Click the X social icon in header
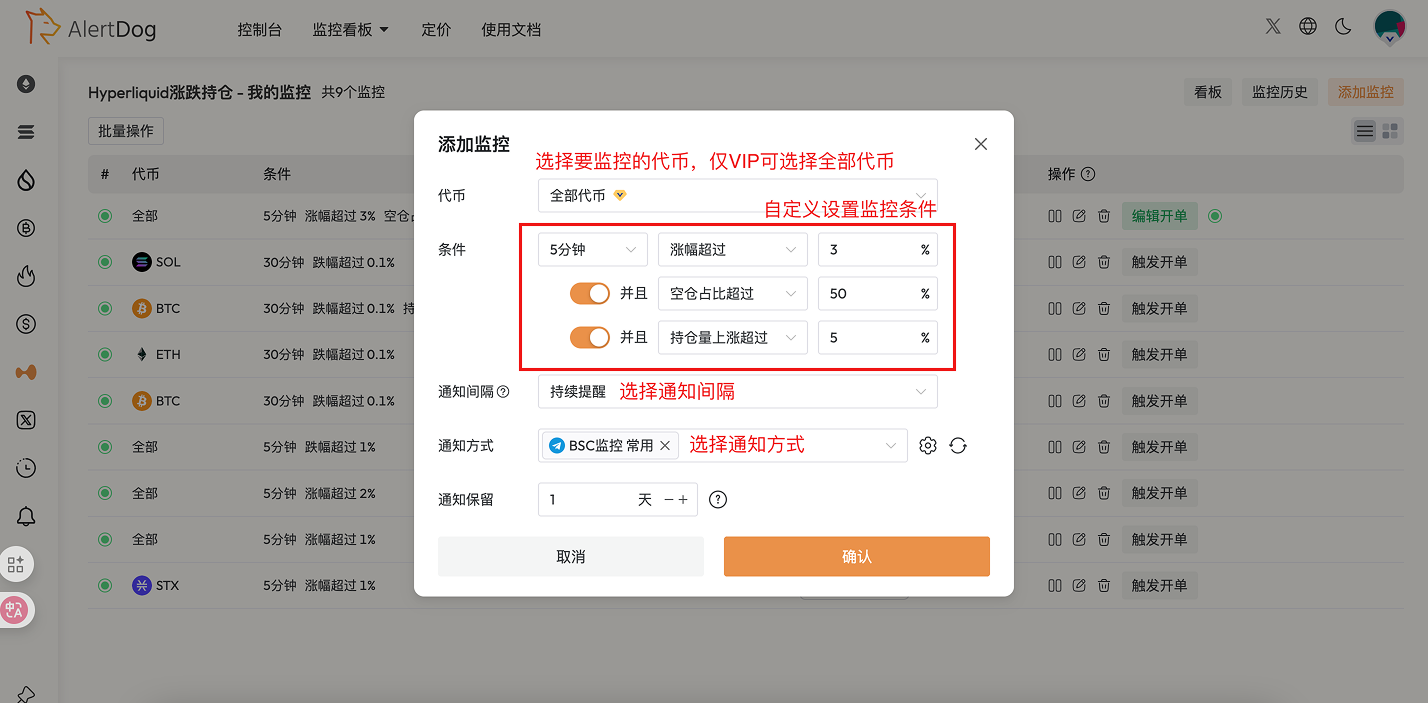Image resolution: width=1428 pixels, height=703 pixels. [1273, 27]
